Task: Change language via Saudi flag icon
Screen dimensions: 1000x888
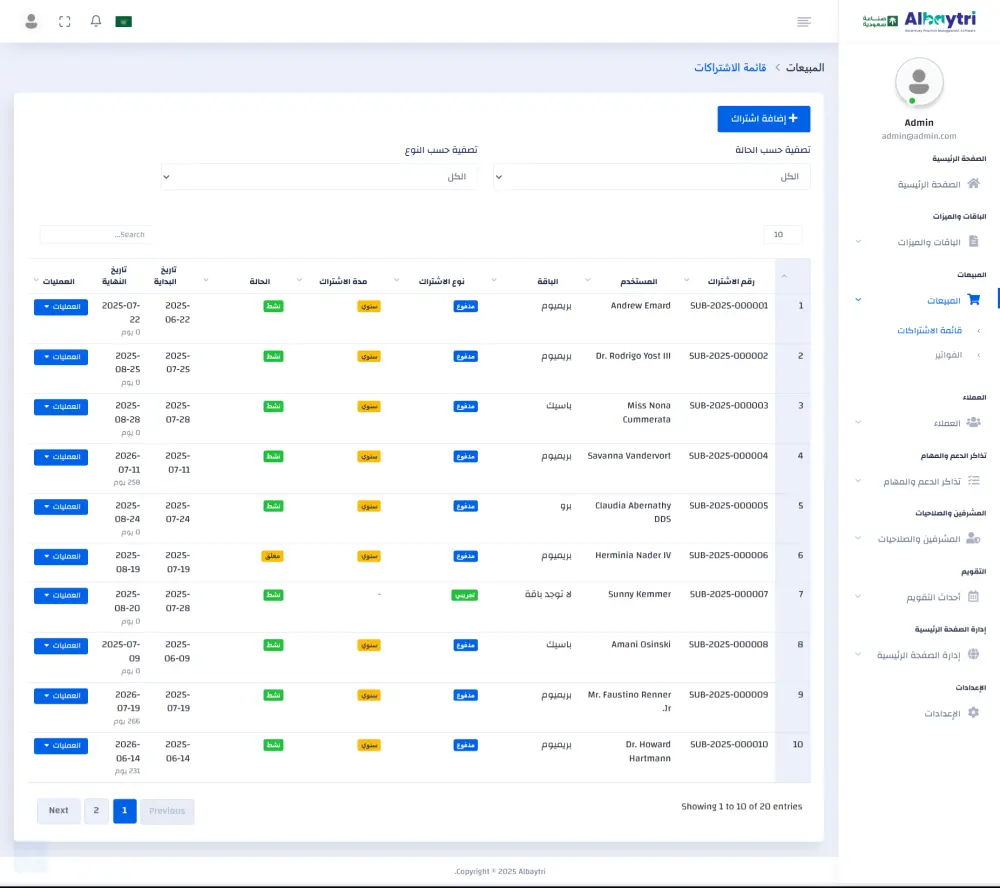Action: (x=124, y=22)
